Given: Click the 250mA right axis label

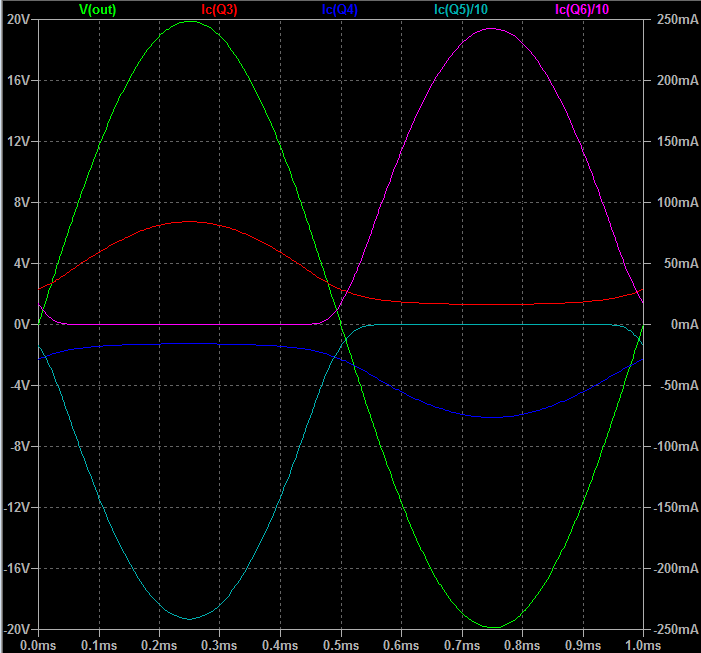Looking at the screenshot, I should (x=677, y=19).
